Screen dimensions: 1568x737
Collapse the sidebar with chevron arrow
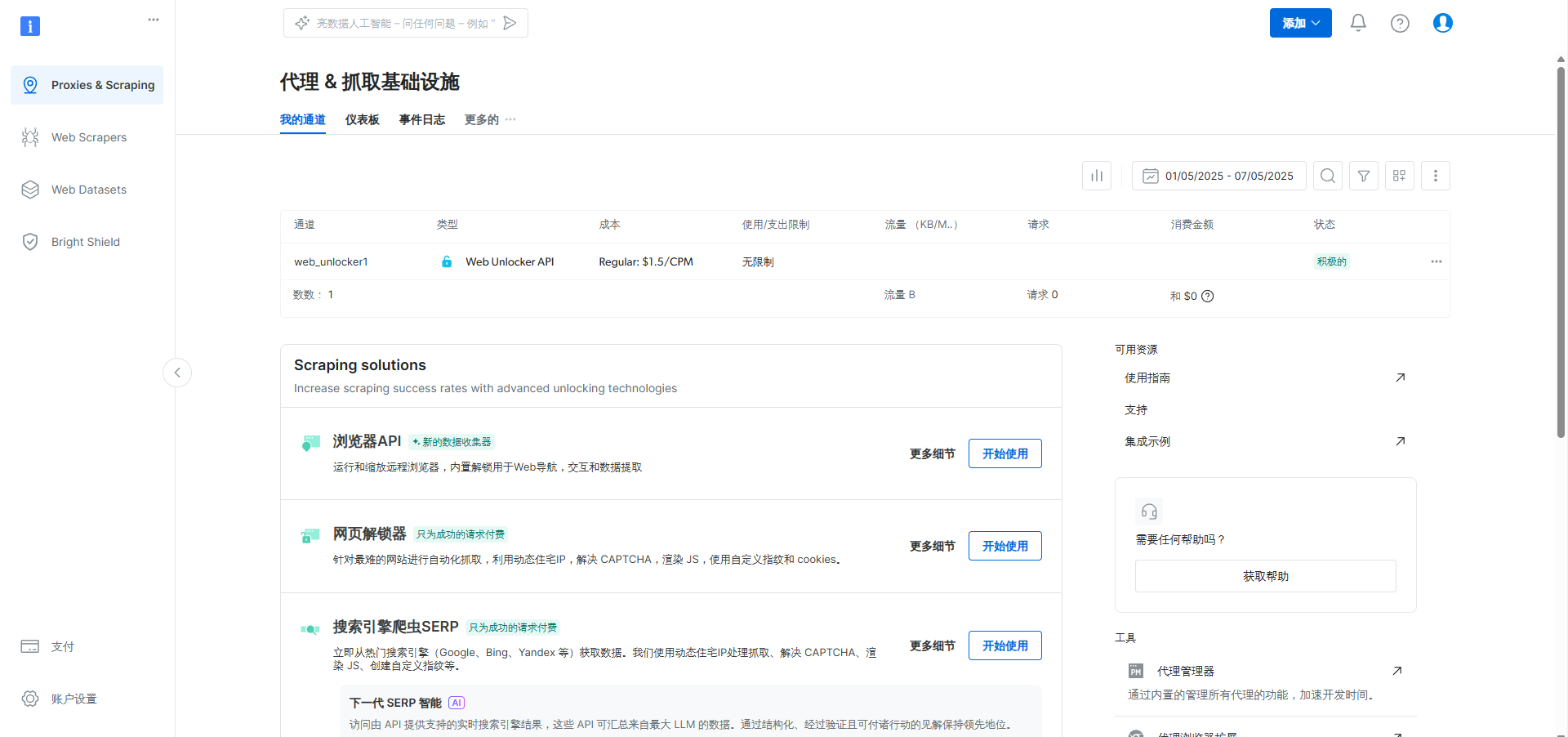177,373
